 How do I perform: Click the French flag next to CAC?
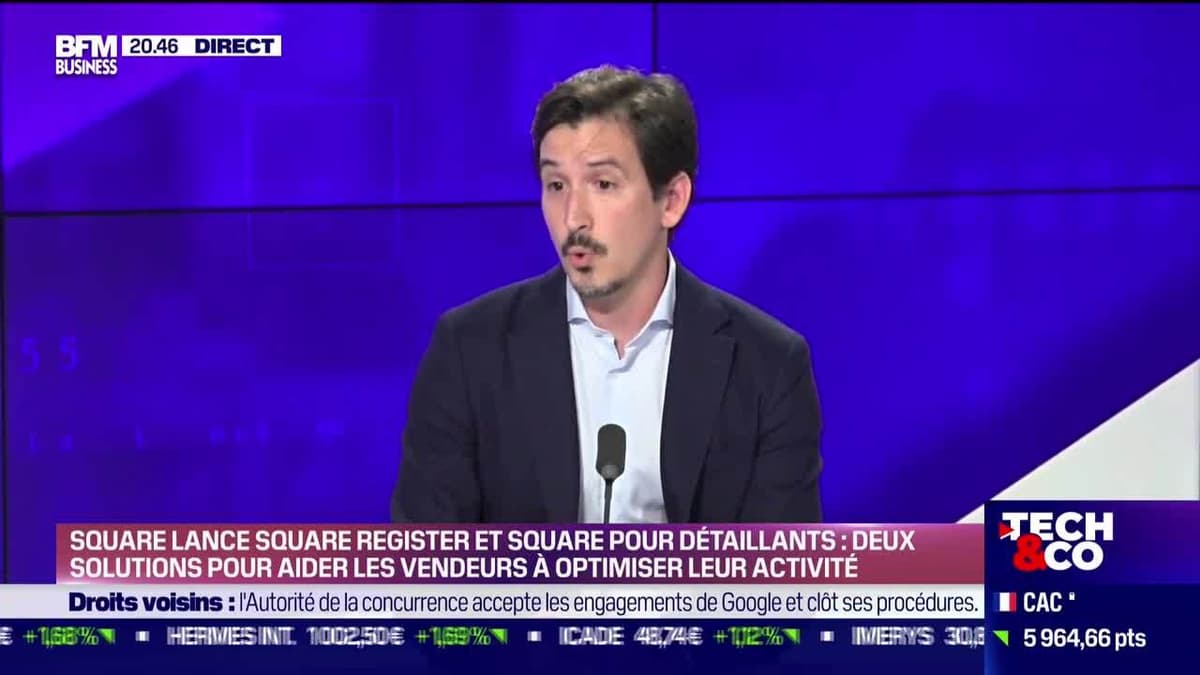click(x=1006, y=602)
